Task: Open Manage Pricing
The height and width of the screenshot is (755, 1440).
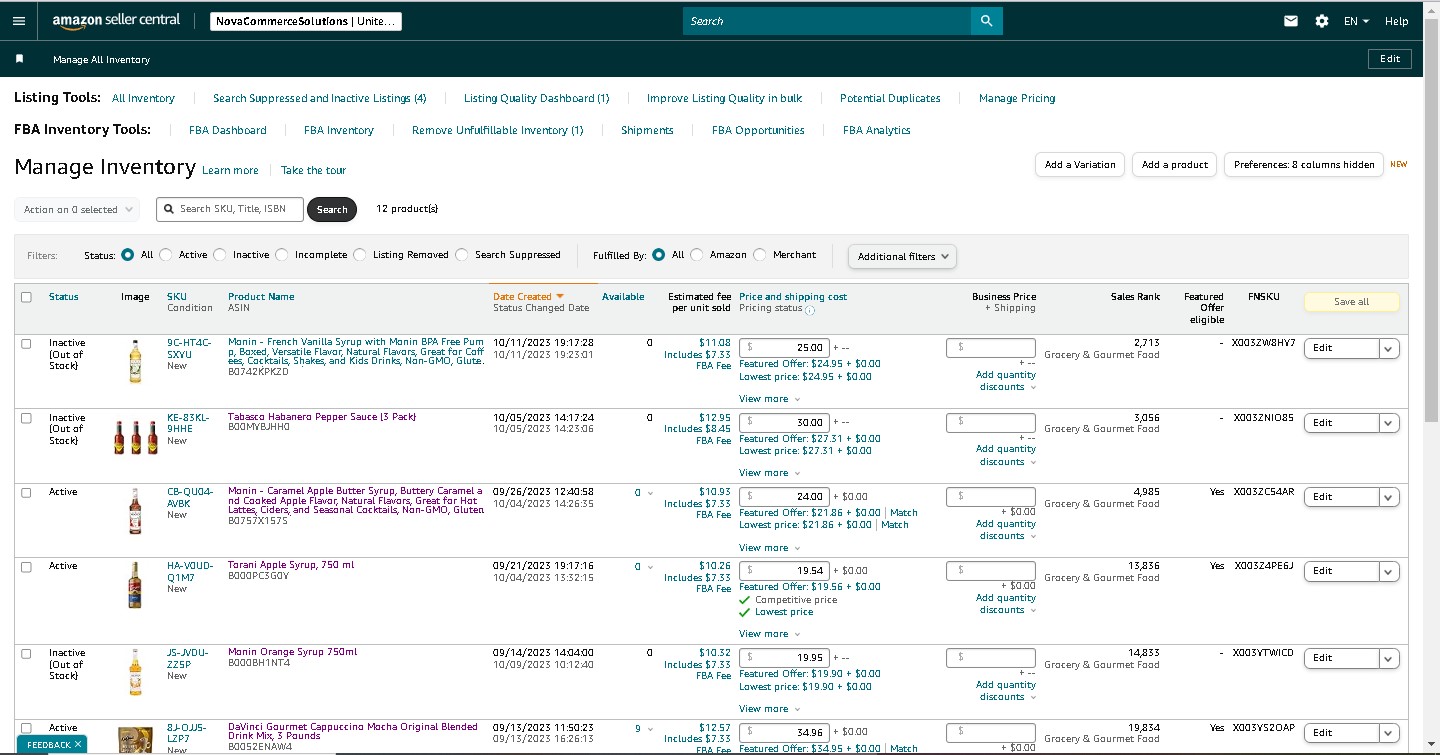Action: tap(1017, 98)
